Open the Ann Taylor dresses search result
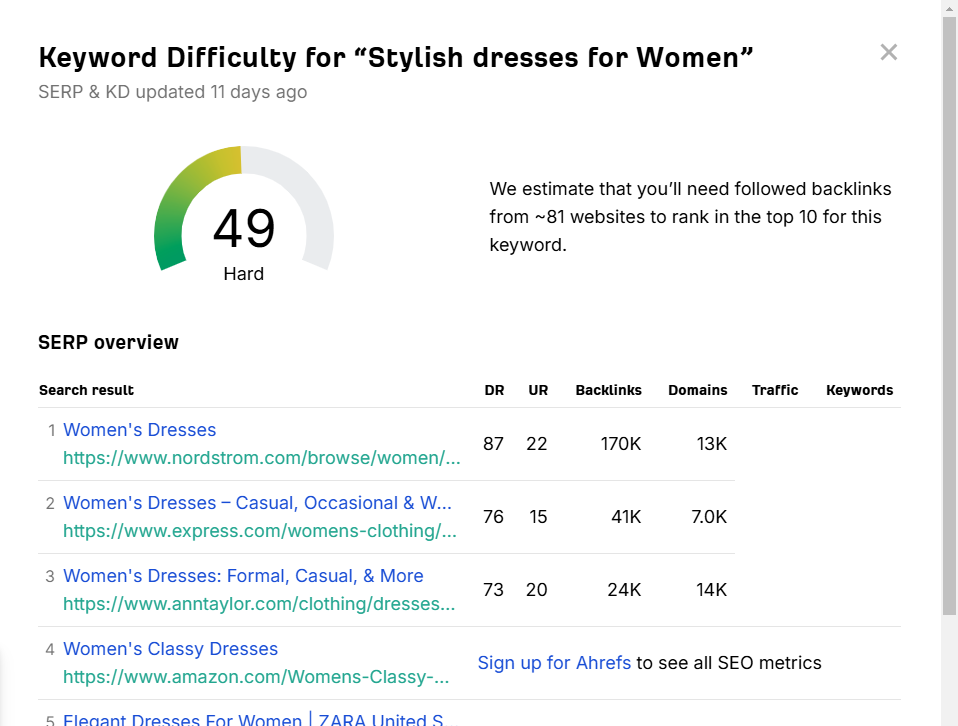This screenshot has width=958, height=726. point(243,576)
